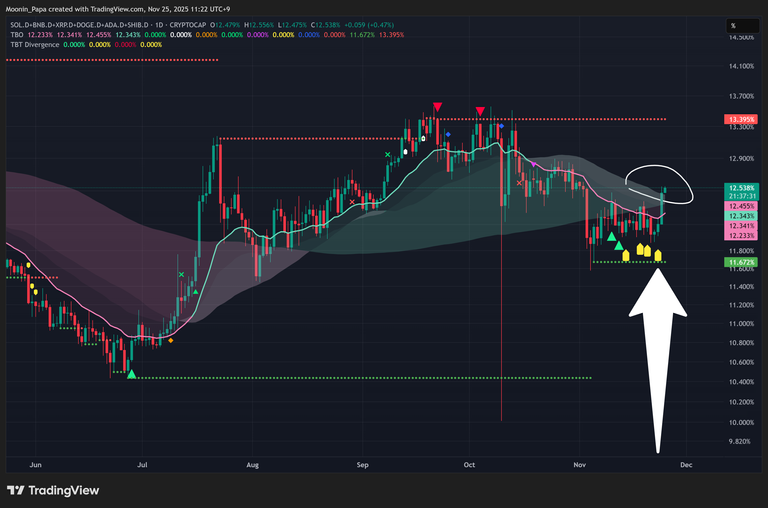Viewport: 768px width, 508px height.
Task: Click the green triangle at June low
Action: [x=131, y=374]
